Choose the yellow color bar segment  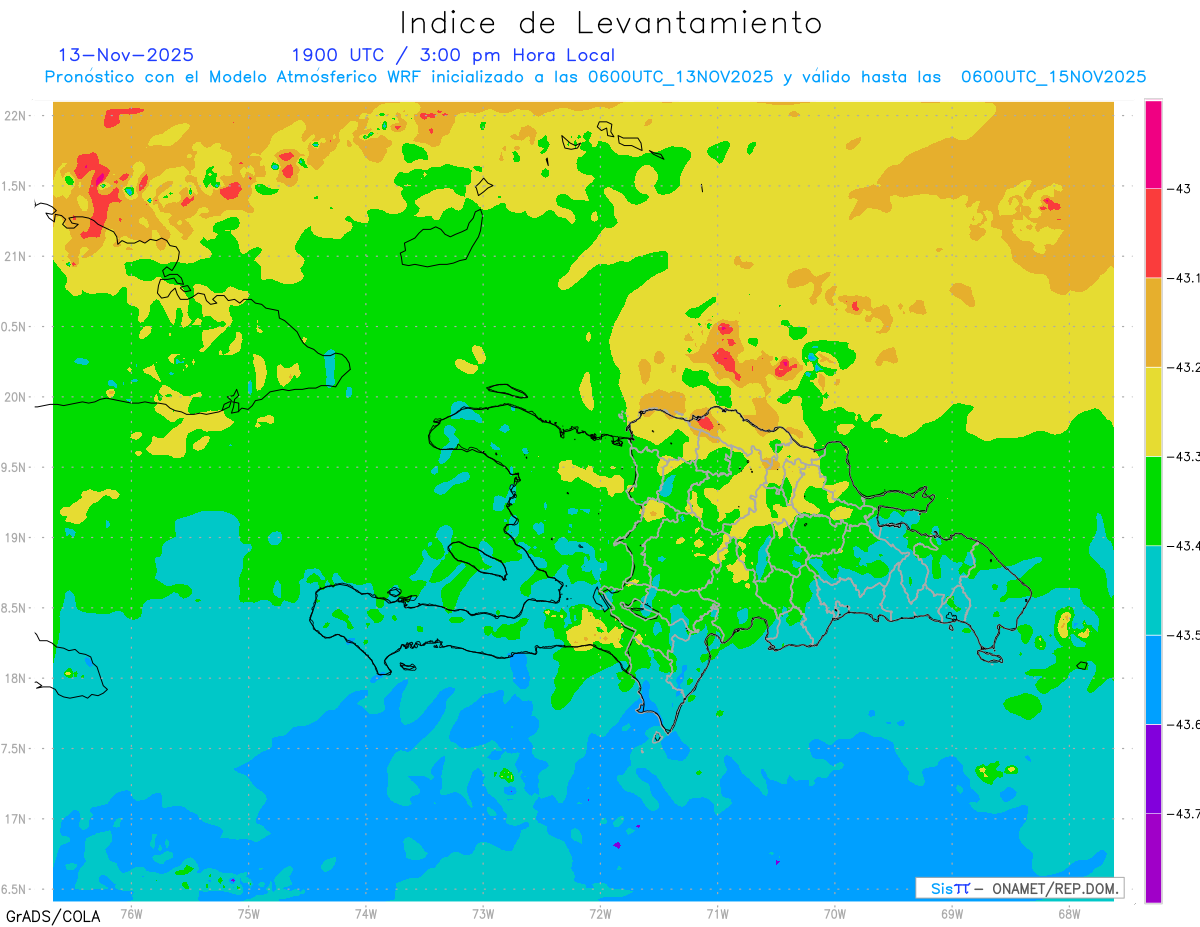tap(1153, 411)
